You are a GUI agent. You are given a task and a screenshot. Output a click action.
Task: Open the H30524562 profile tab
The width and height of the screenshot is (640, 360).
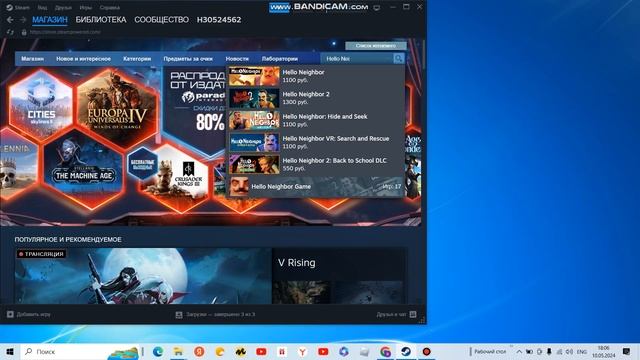coord(219,20)
